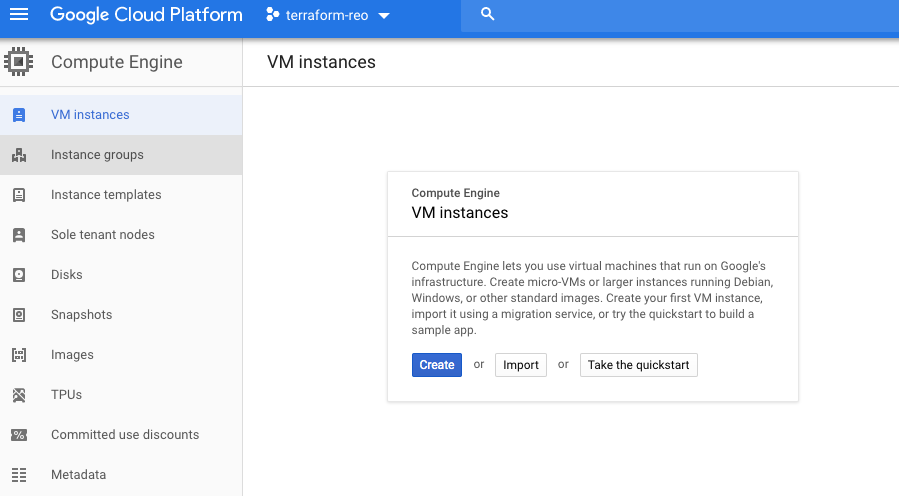Click the Metadata list icon
The height and width of the screenshot is (496, 899).
tap(19, 475)
